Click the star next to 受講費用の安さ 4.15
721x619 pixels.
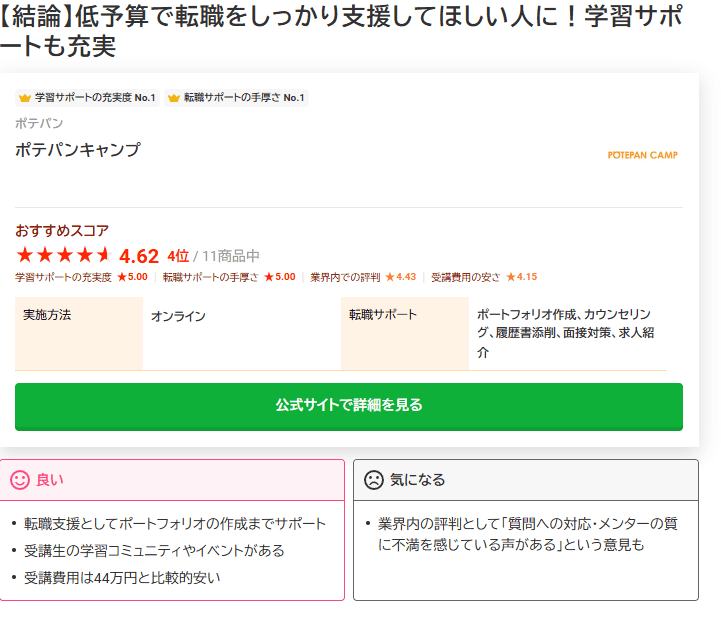coord(510,277)
